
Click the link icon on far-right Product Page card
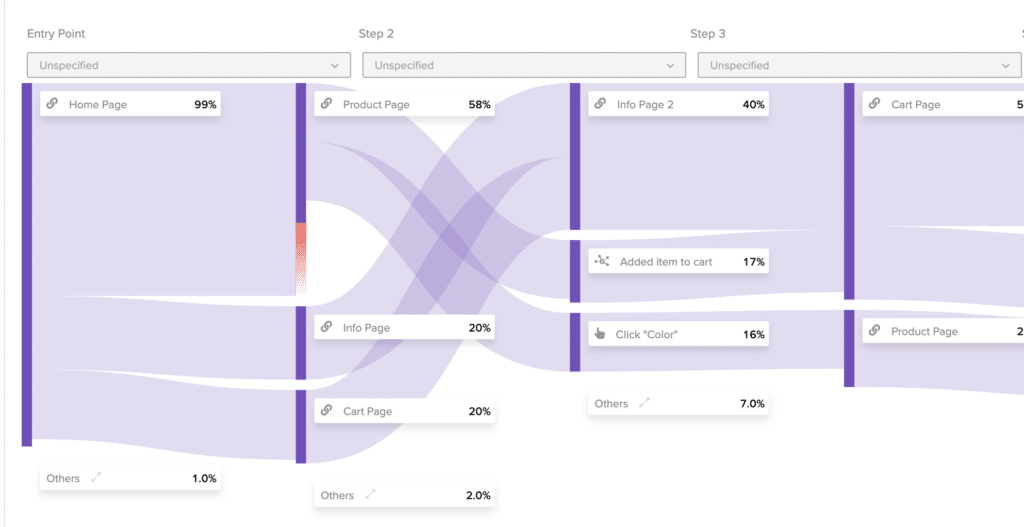[x=874, y=330]
